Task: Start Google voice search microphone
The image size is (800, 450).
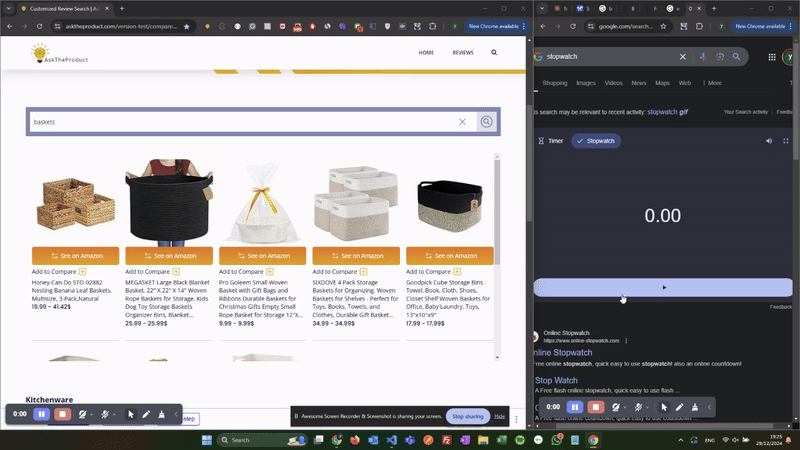Action: [x=703, y=57]
